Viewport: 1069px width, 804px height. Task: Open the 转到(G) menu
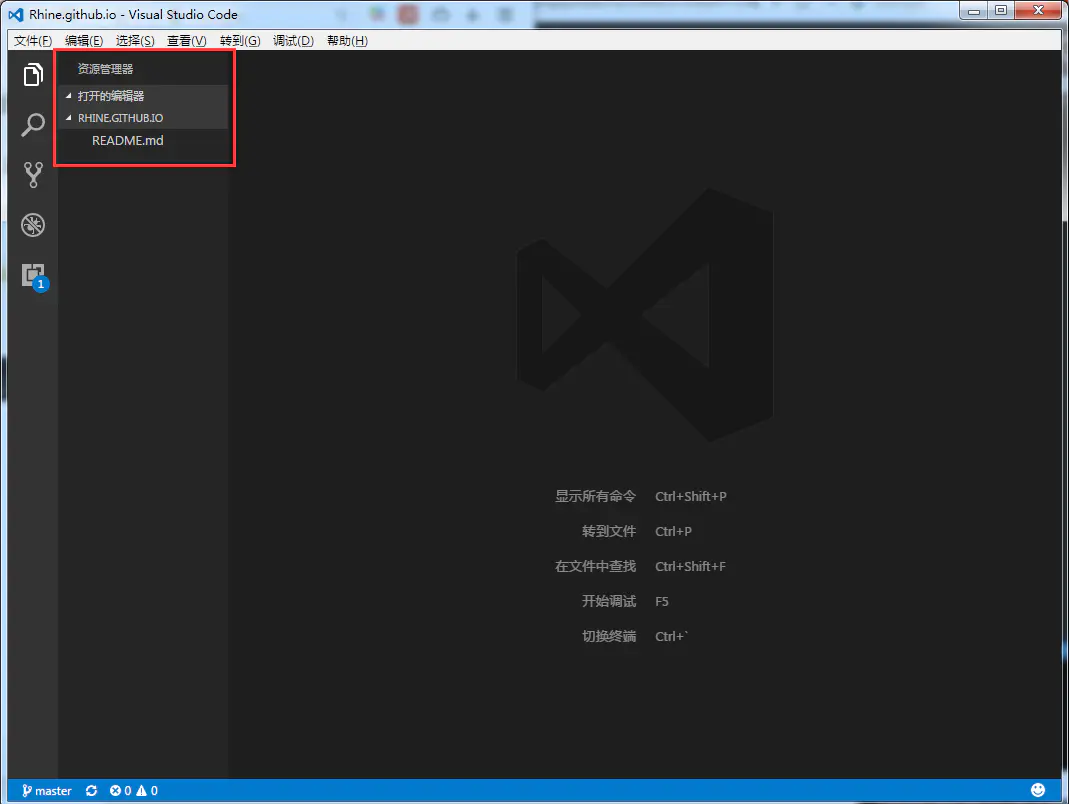click(x=240, y=41)
